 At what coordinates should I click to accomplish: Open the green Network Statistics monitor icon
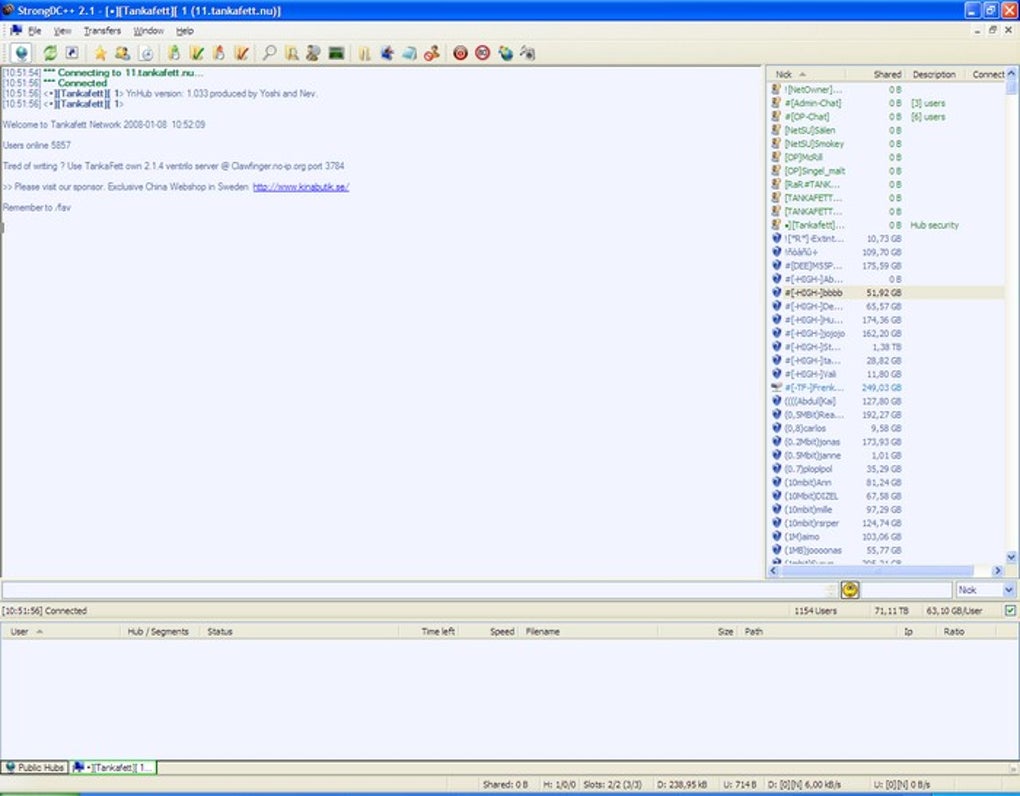(x=336, y=53)
